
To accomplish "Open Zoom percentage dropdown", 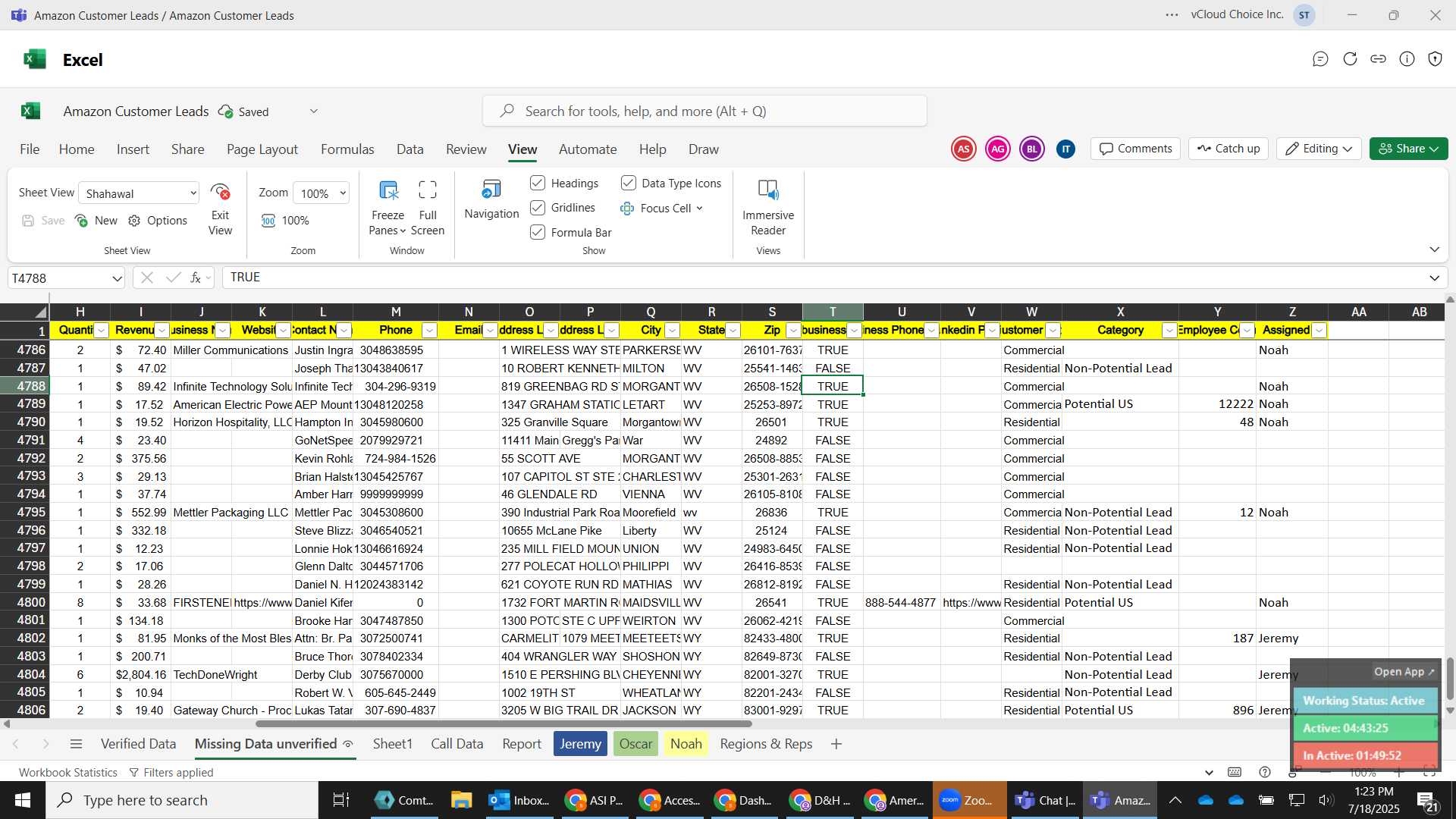I will click(322, 193).
